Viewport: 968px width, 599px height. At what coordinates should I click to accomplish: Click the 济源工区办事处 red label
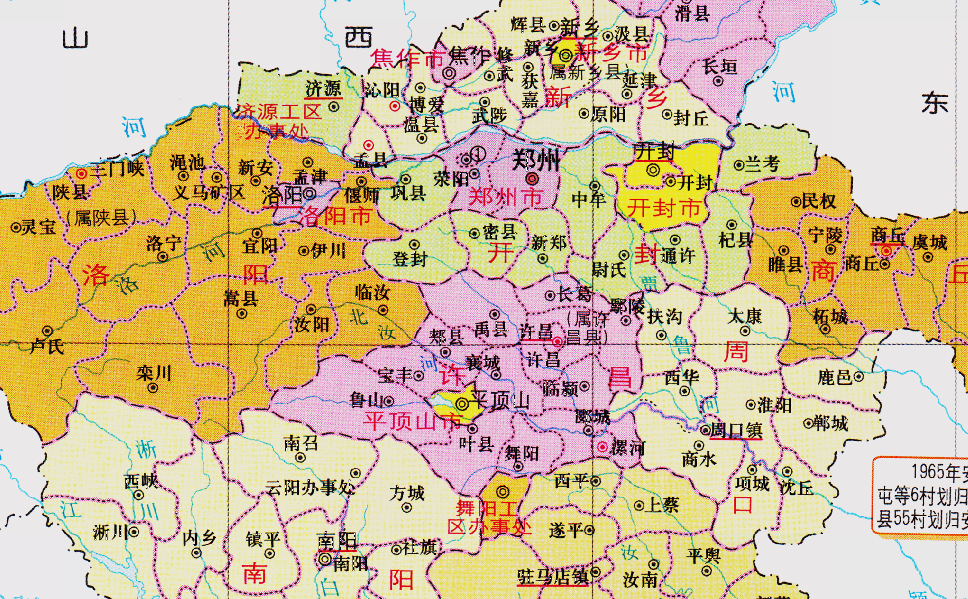278,120
